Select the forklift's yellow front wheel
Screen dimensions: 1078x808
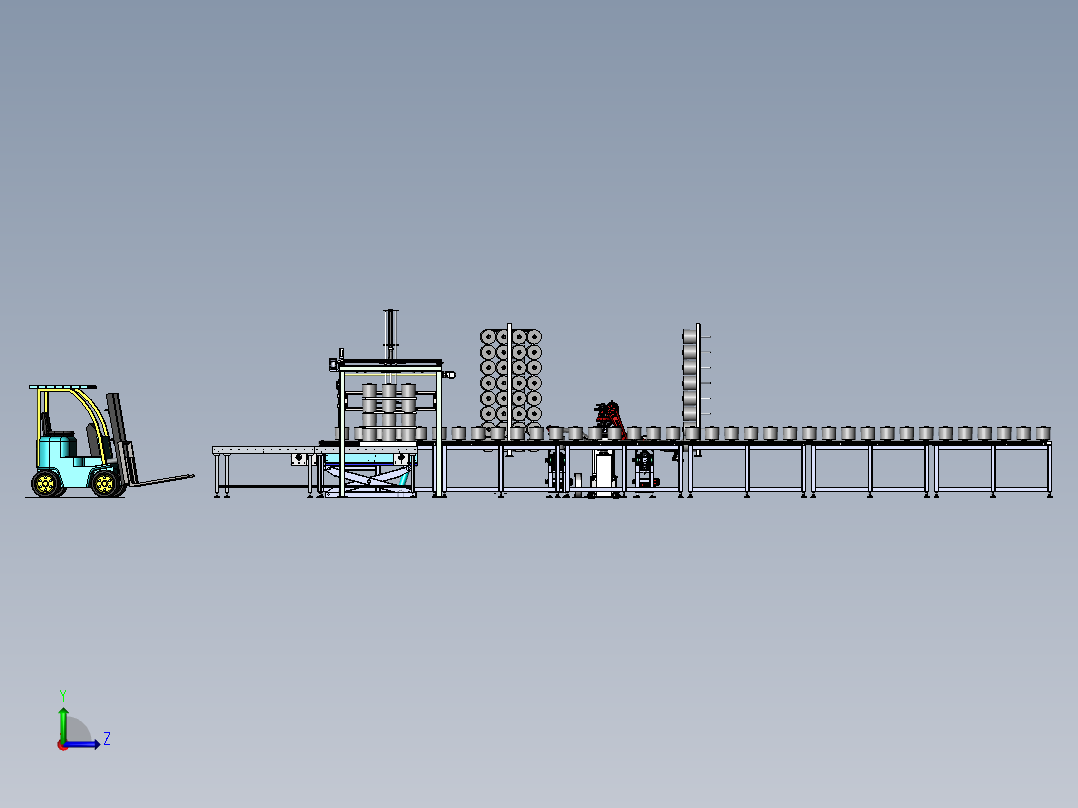[104, 483]
